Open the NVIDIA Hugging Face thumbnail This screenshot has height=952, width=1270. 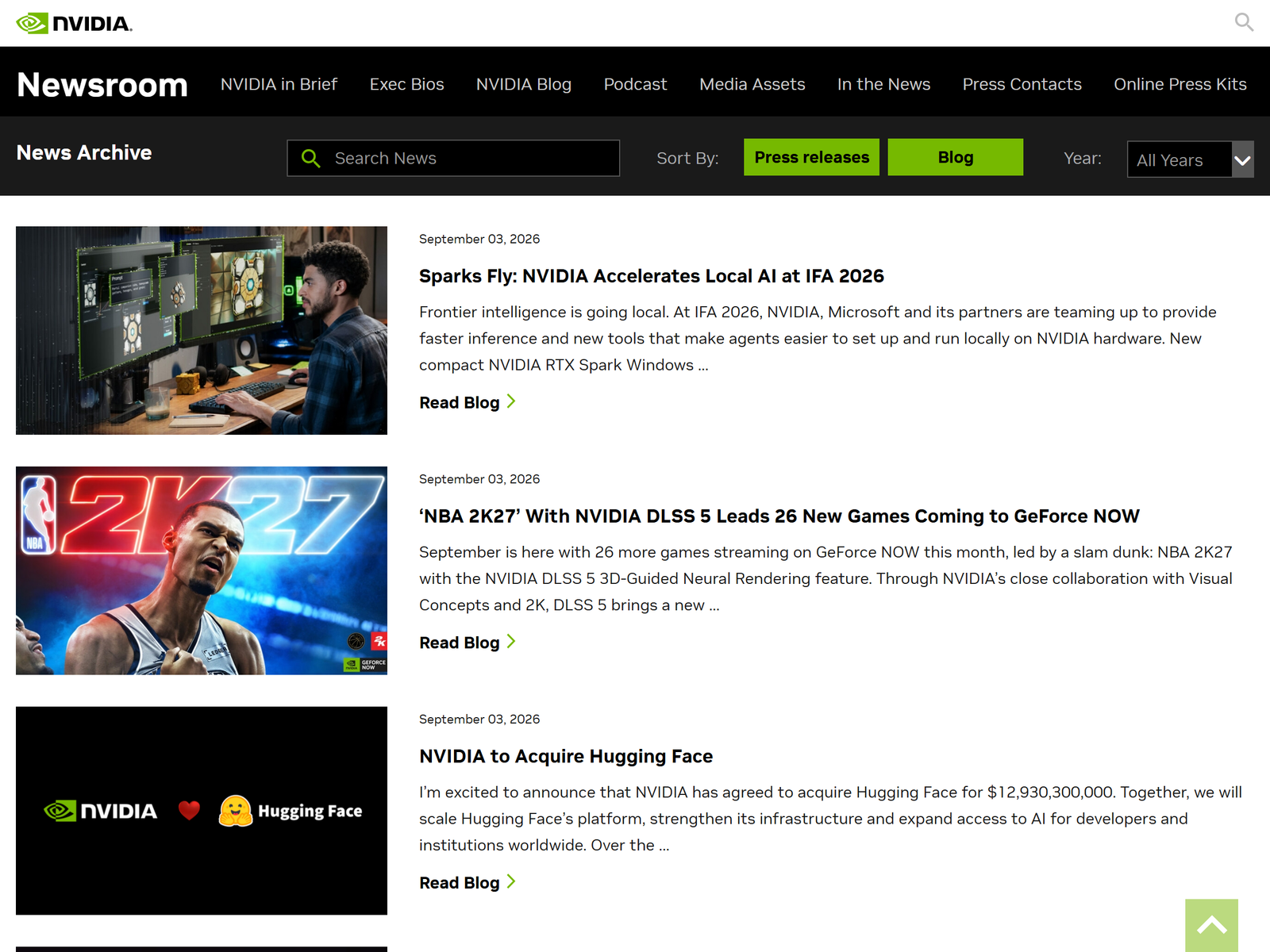(x=202, y=811)
